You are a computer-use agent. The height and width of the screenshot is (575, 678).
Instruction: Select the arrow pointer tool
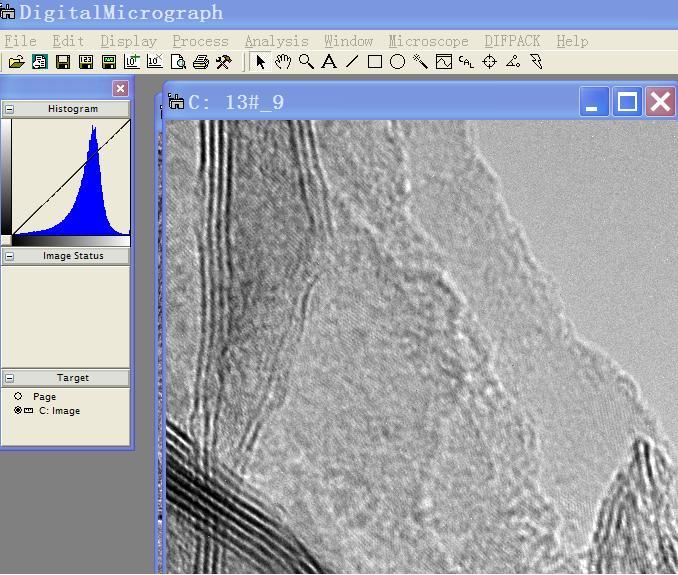coord(261,62)
